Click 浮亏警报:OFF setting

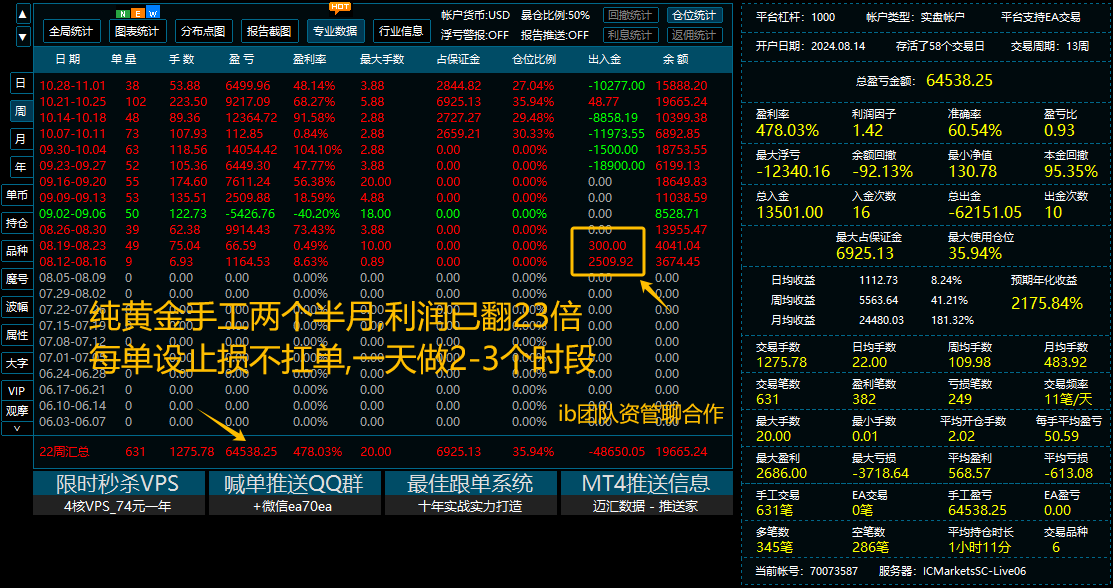475,35
